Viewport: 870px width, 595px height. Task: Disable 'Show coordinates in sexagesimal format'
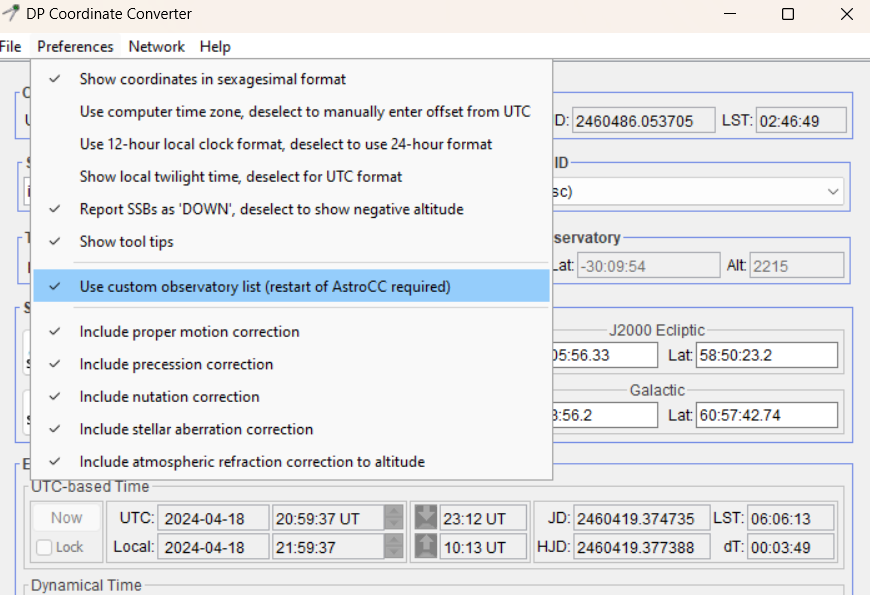[x=212, y=79]
